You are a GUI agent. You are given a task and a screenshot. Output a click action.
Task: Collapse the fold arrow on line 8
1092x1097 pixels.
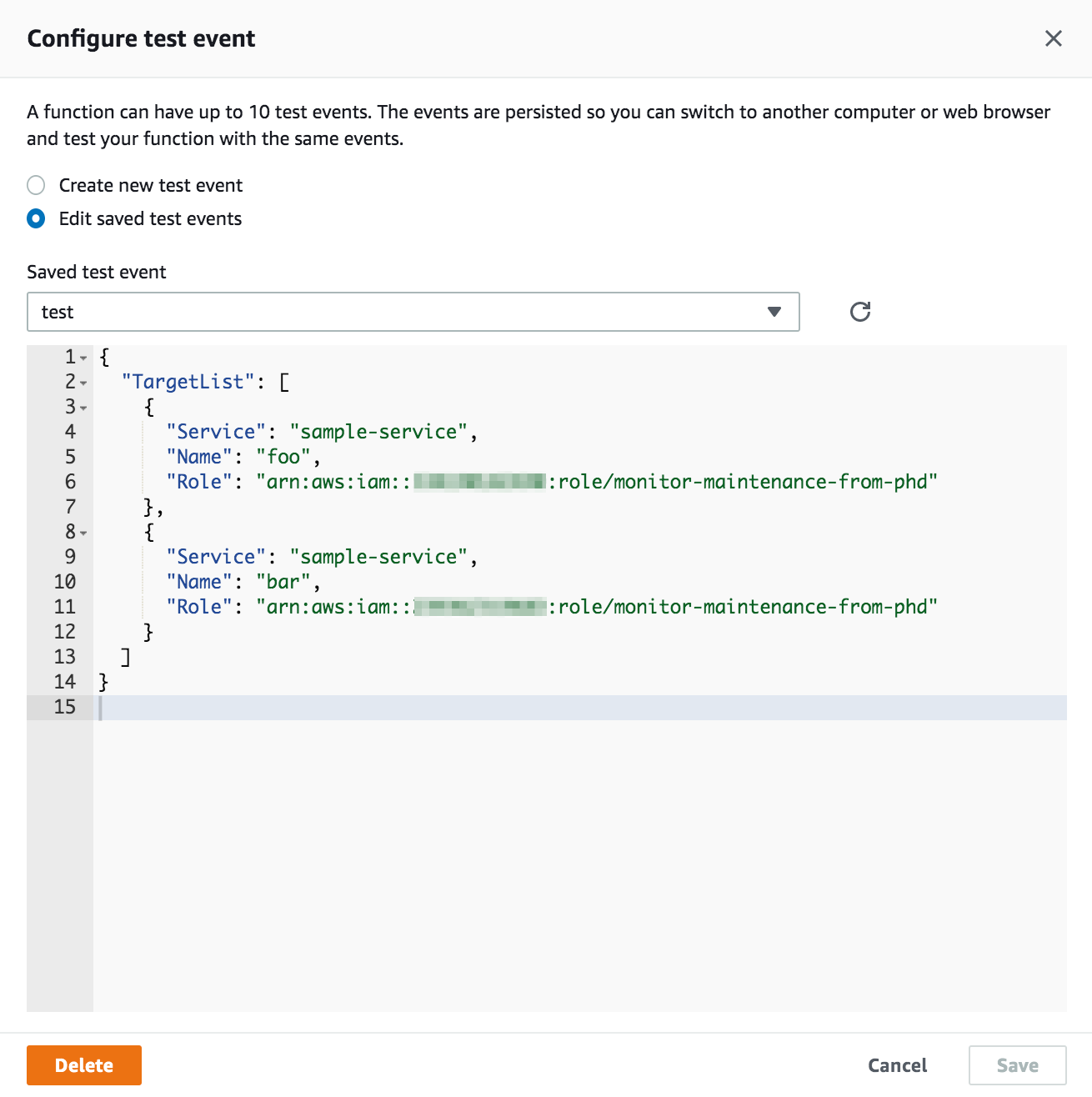coord(83,533)
